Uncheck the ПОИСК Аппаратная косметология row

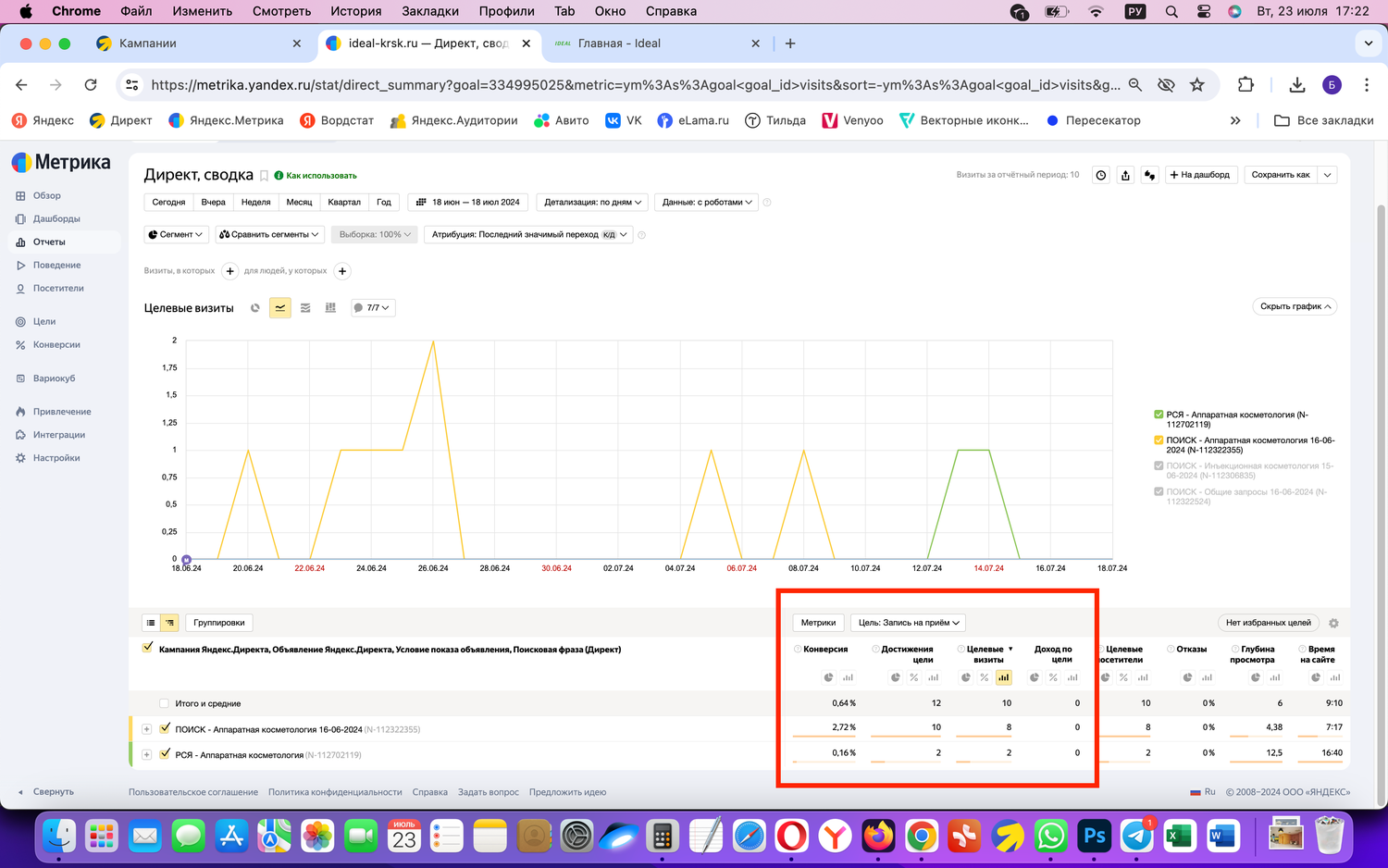pos(165,728)
